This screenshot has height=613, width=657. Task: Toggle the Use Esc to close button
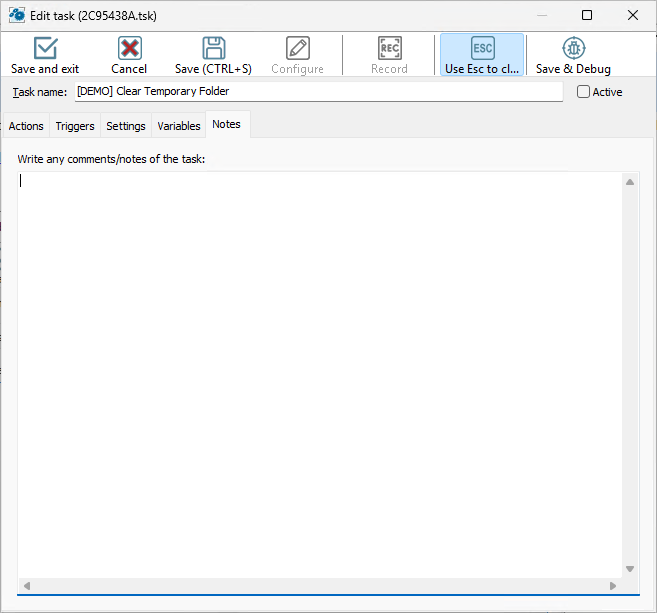click(x=482, y=55)
